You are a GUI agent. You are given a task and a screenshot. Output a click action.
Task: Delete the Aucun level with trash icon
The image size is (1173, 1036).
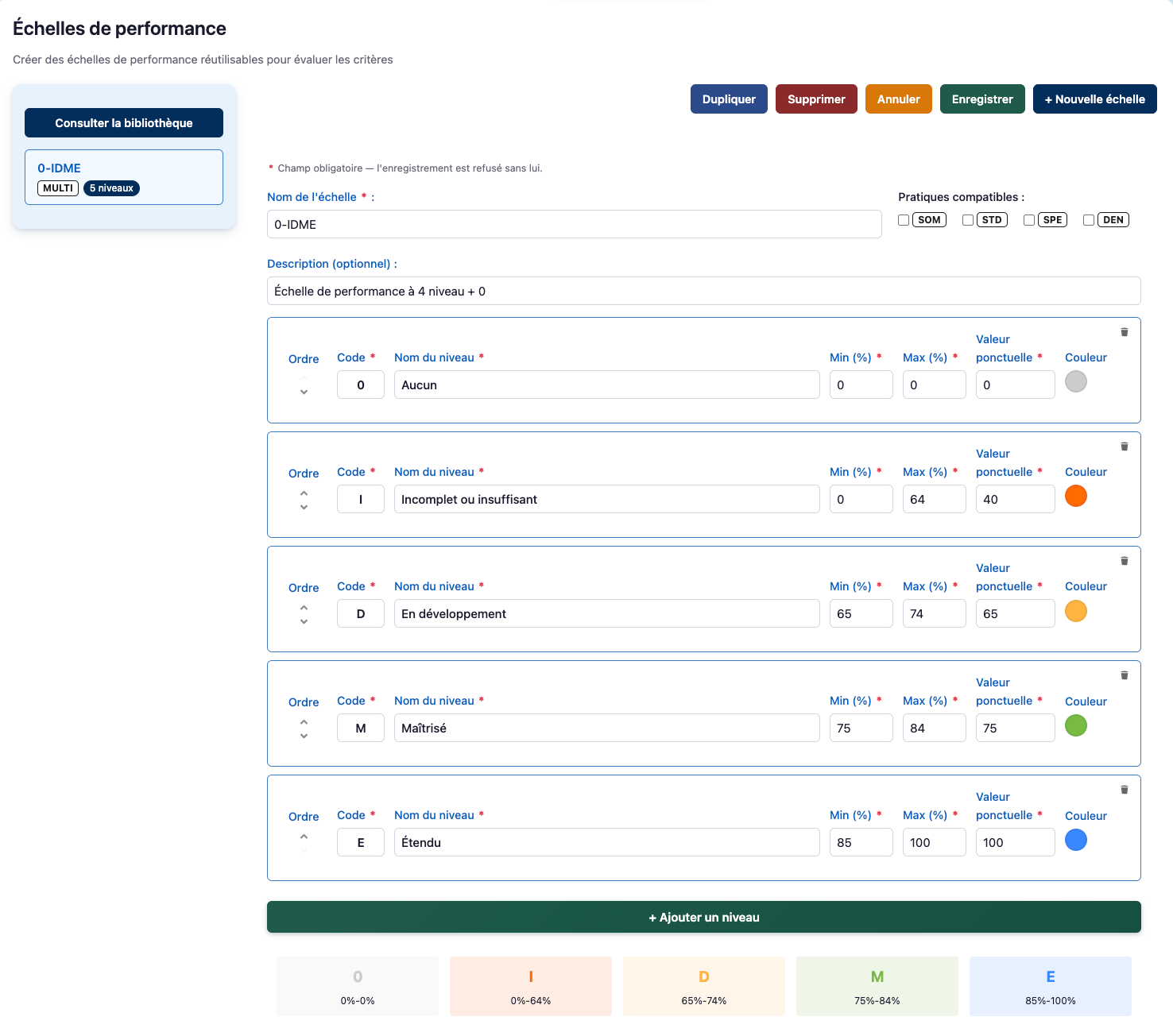pyautogui.click(x=1125, y=332)
